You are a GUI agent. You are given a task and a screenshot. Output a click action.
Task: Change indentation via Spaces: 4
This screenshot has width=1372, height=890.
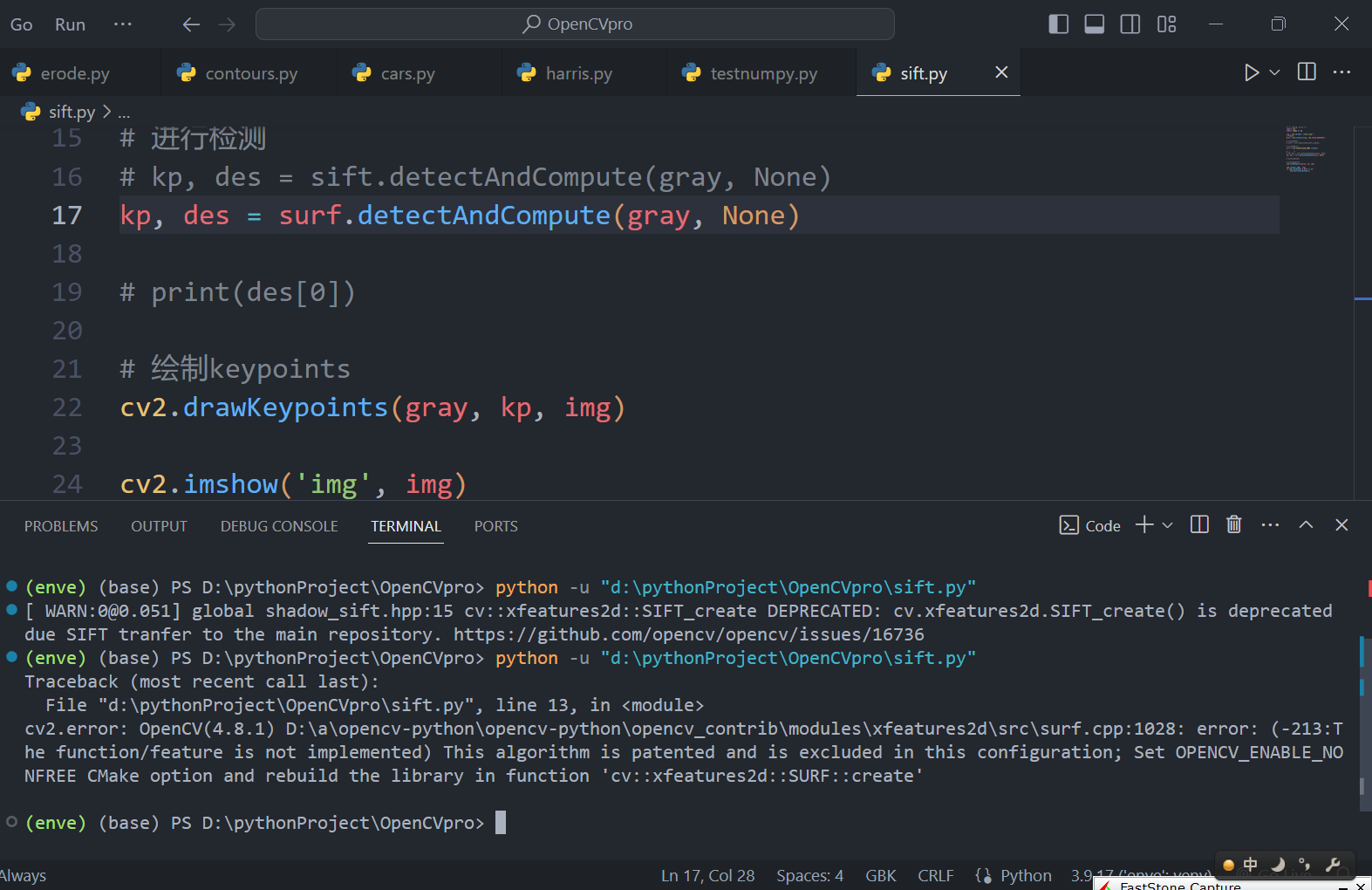click(x=809, y=875)
